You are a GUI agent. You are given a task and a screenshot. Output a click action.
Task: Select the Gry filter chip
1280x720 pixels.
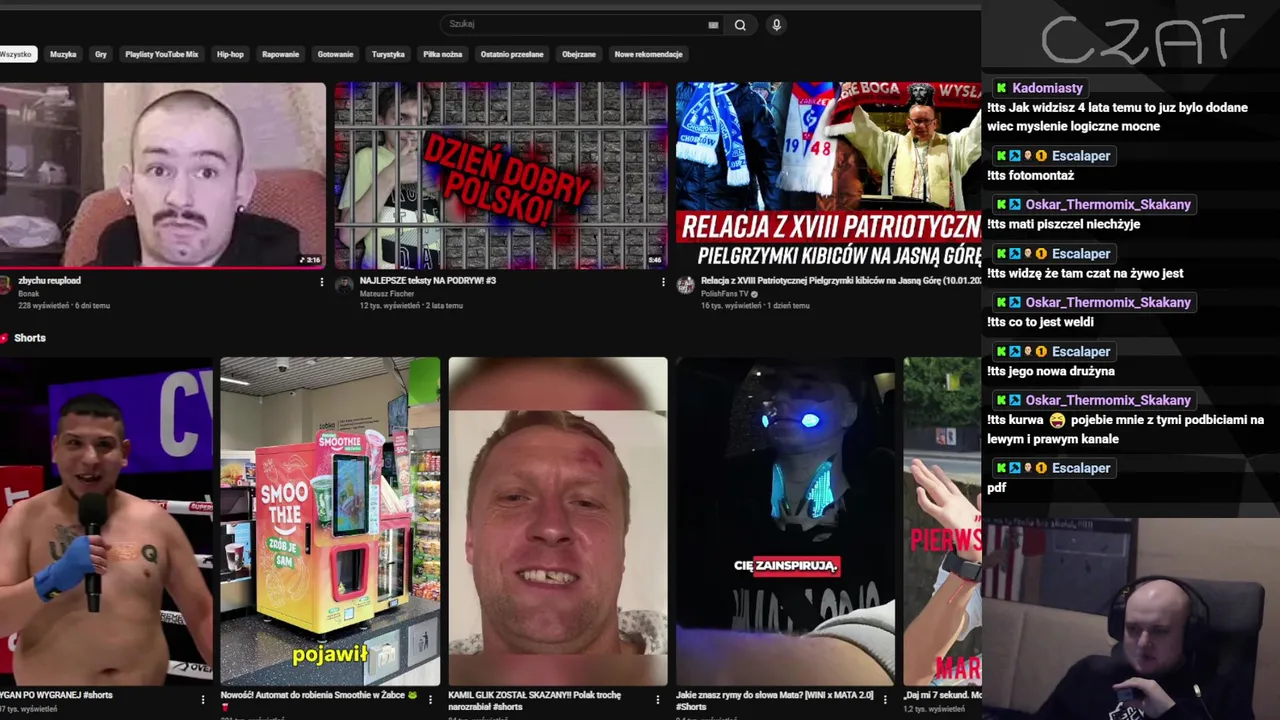[x=101, y=54]
